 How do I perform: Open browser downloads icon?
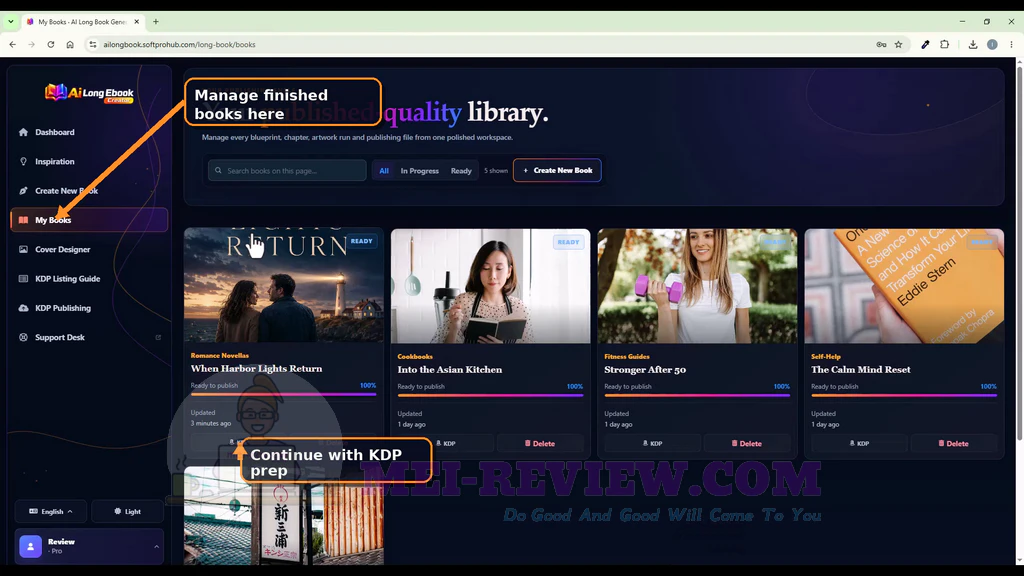pos(972,44)
